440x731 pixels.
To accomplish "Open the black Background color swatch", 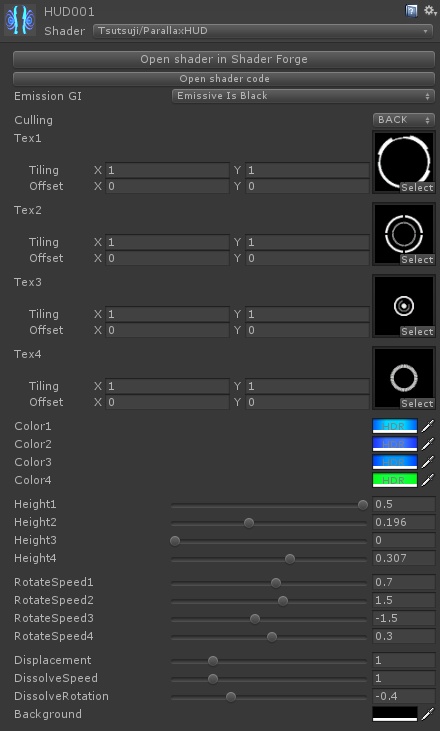I will pyautogui.click(x=395, y=714).
